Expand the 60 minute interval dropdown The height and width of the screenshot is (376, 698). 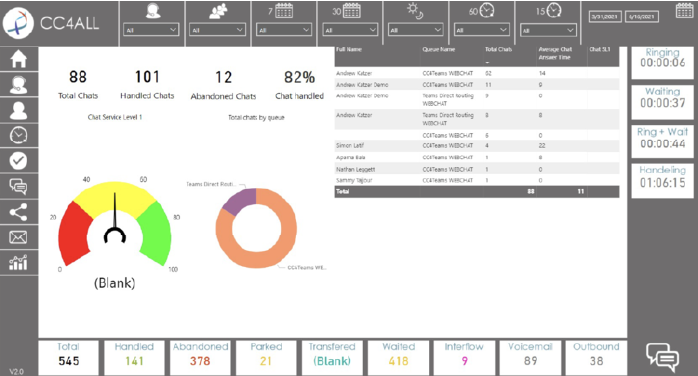481,30
